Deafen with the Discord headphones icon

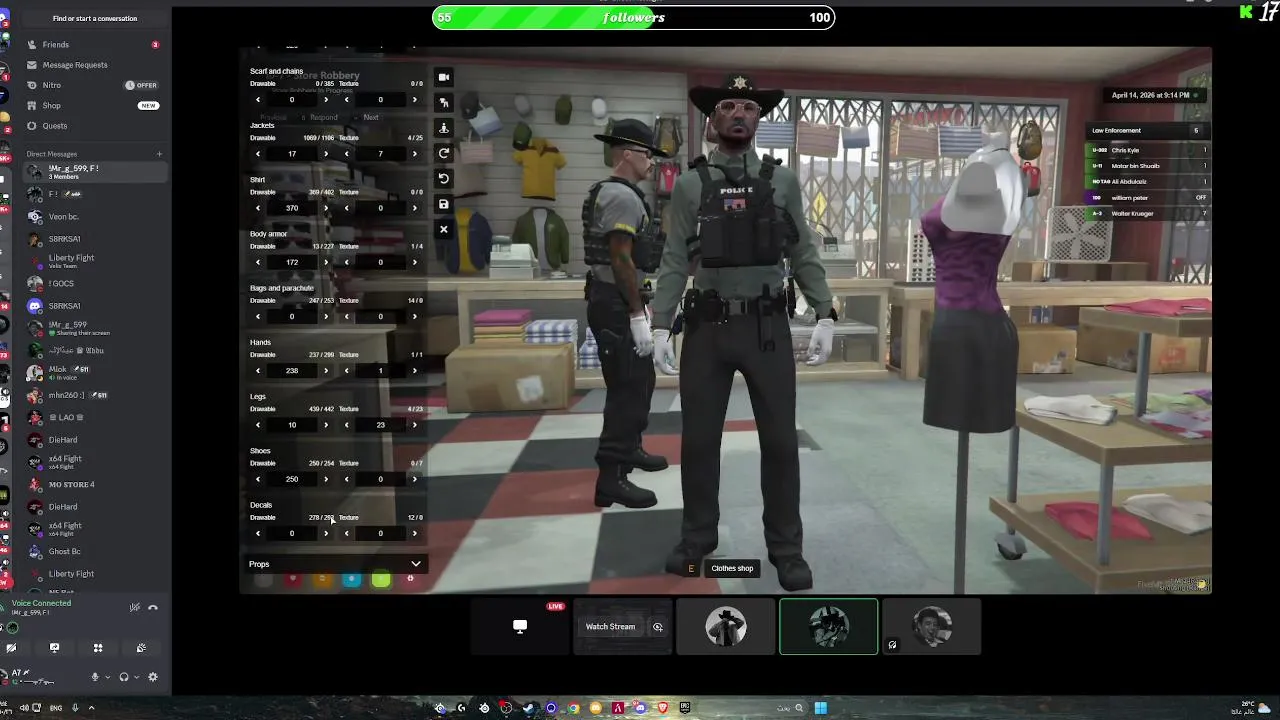124,677
